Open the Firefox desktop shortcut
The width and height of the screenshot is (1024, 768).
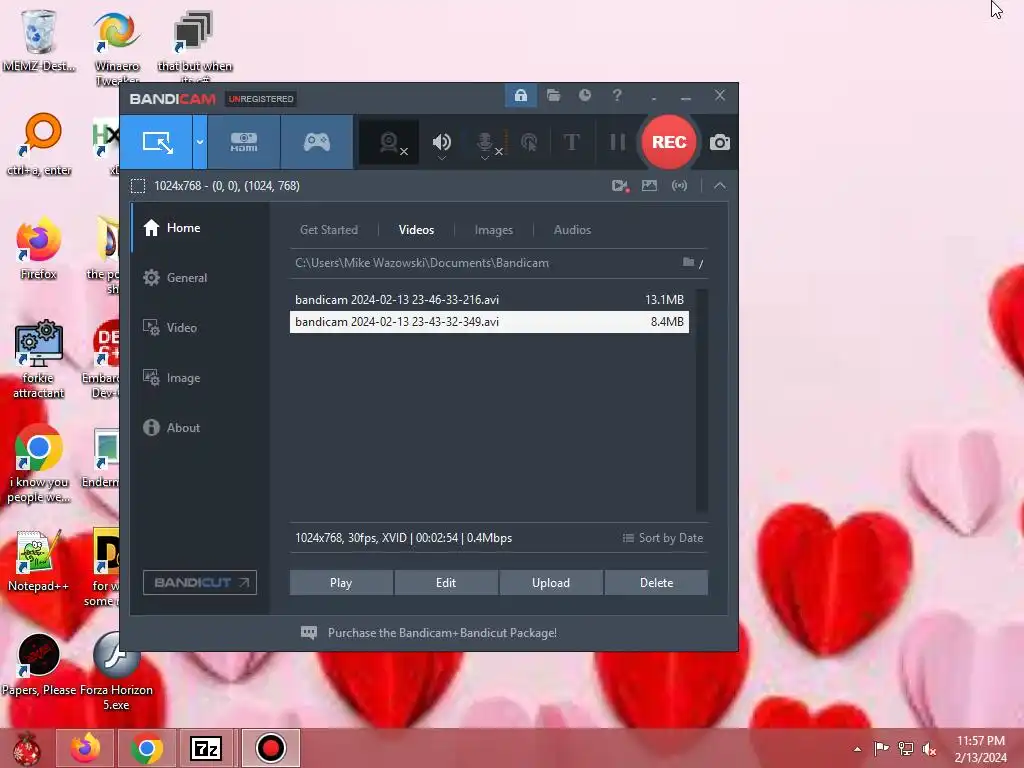[x=39, y=249]
